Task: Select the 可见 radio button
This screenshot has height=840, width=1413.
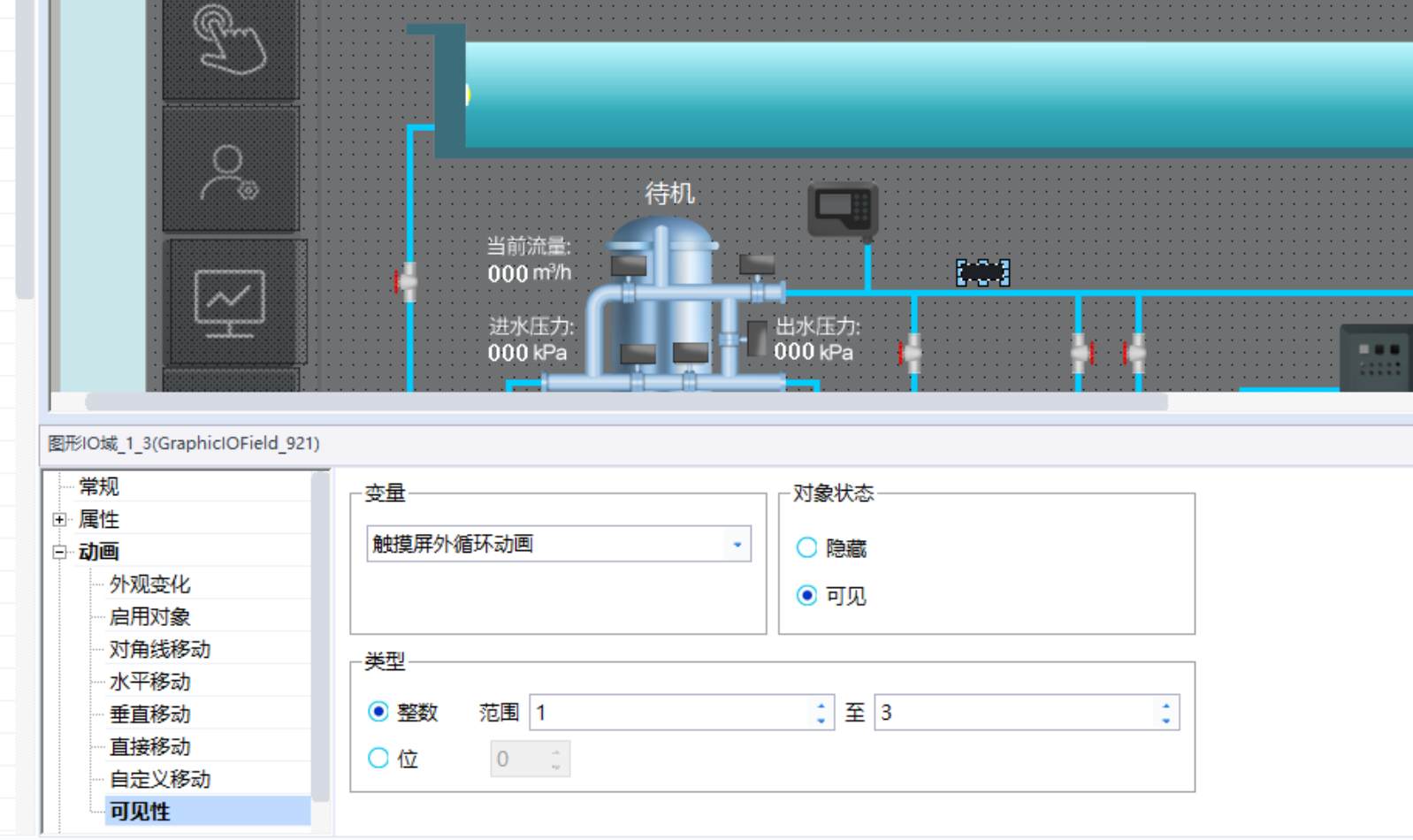Action: coord(806,595)
